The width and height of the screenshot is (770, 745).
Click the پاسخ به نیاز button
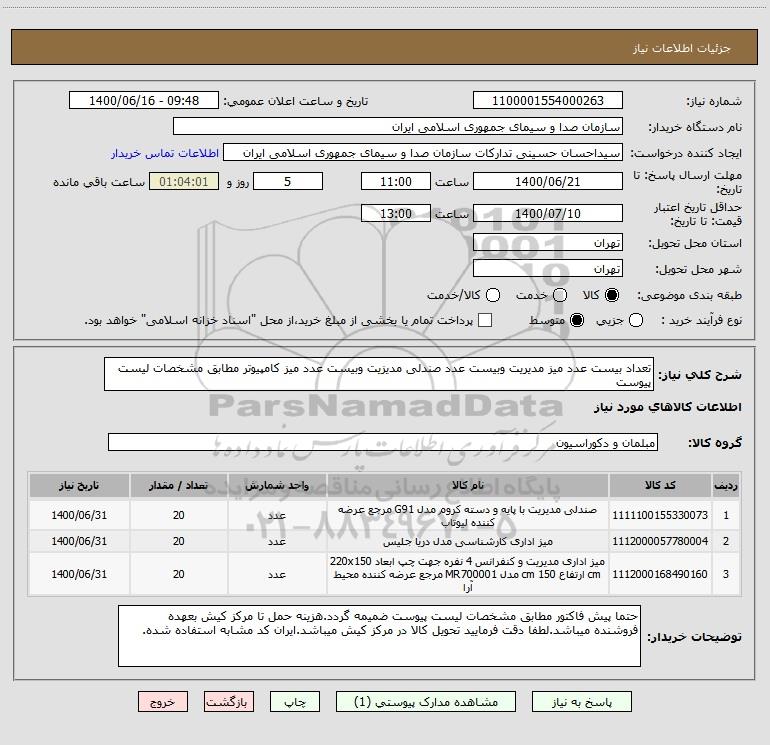coord(581,702)
